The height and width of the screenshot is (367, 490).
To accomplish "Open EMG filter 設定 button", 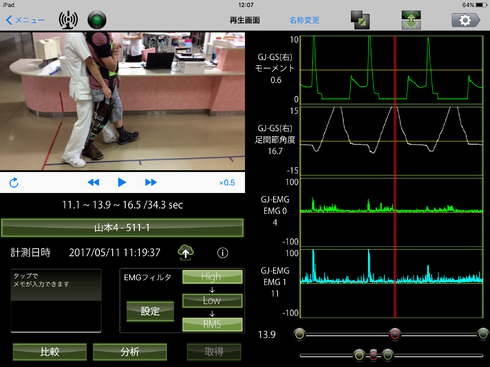I will (150, 311).
